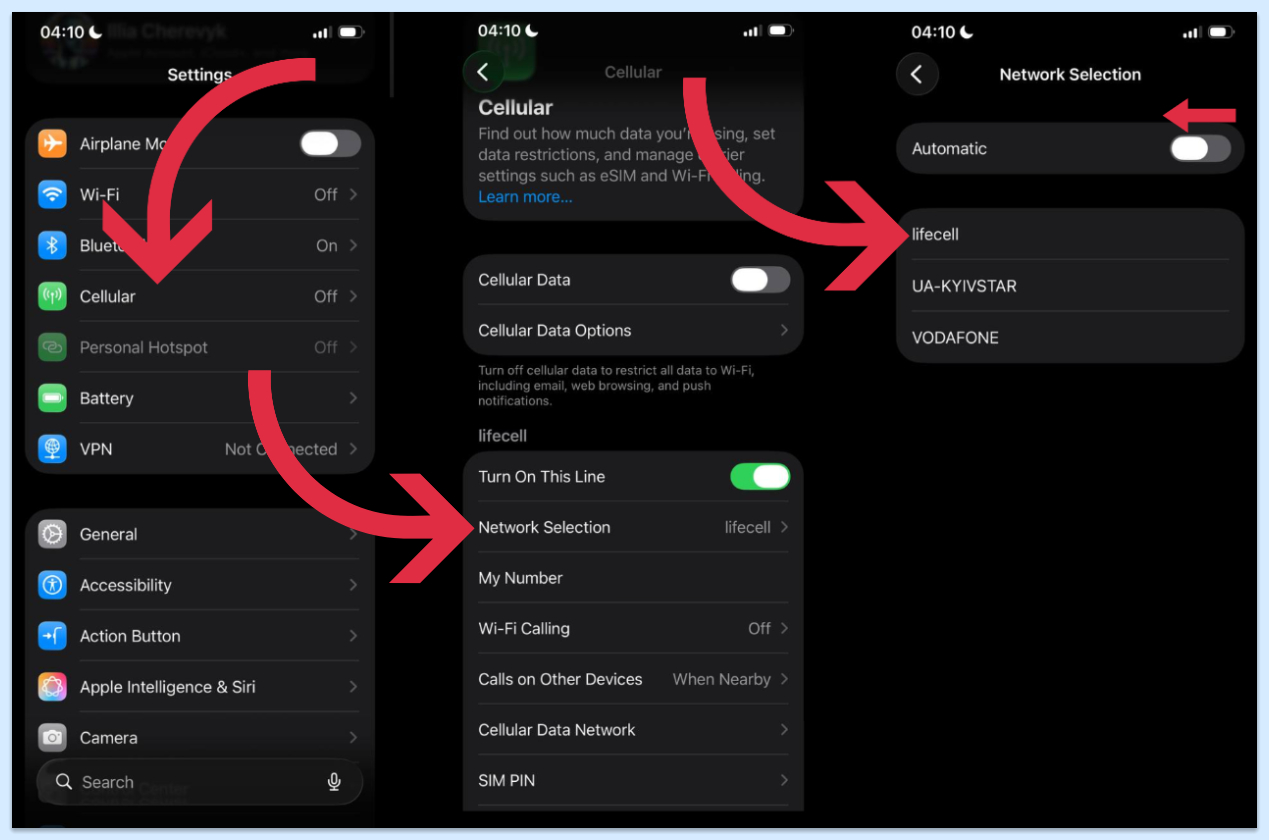Screen dimensions: 1269x840
Task: Tap the VPN globe icon
Action: tap(52, 449)
